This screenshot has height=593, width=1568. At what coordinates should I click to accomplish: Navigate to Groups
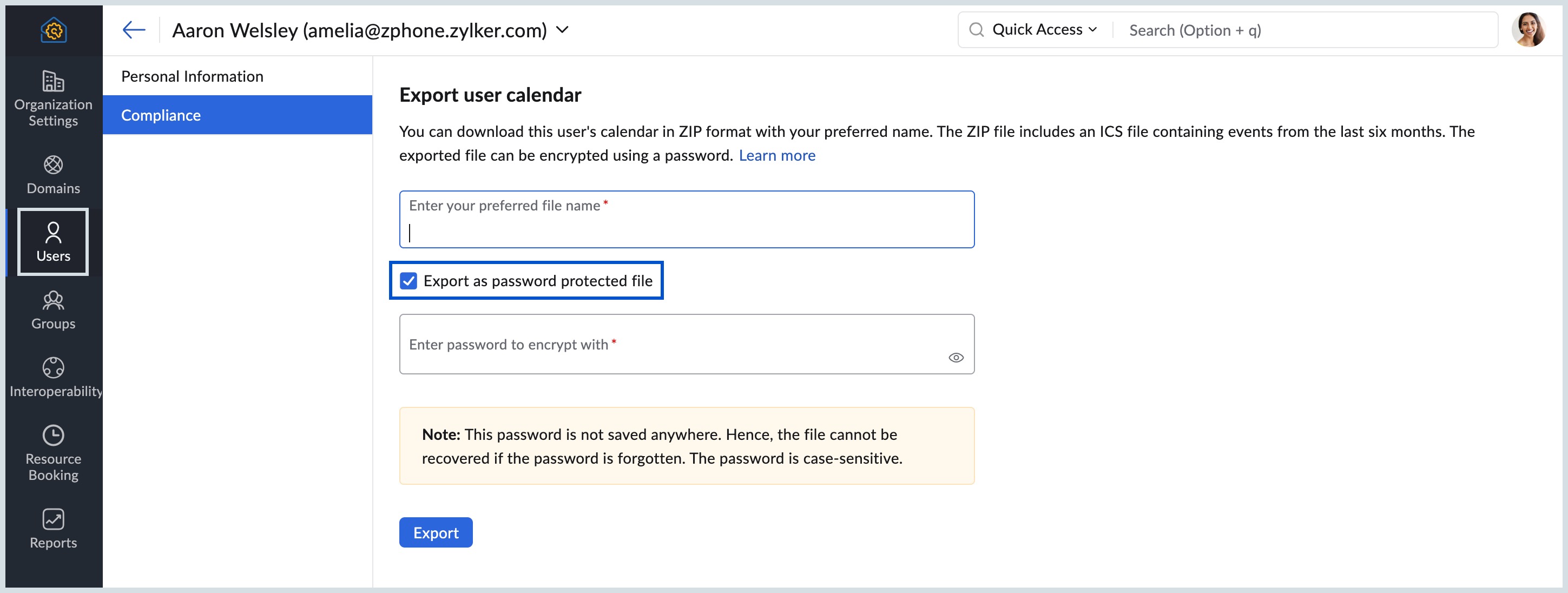[53, 310]
